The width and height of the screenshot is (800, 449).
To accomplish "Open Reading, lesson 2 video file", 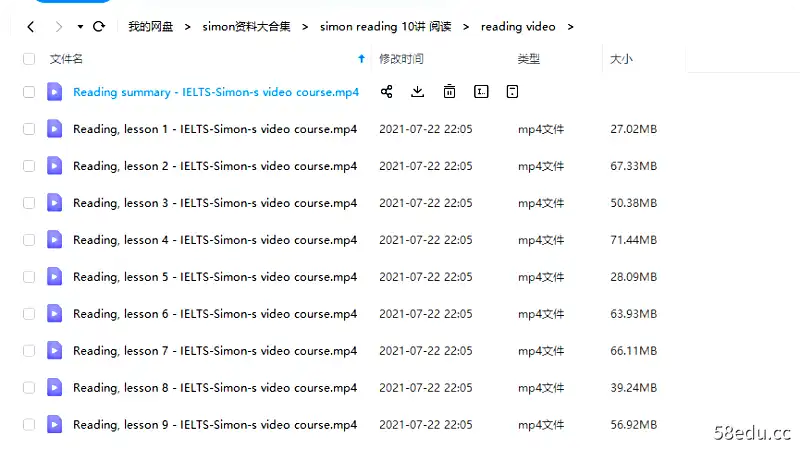I will click(215, 166).
